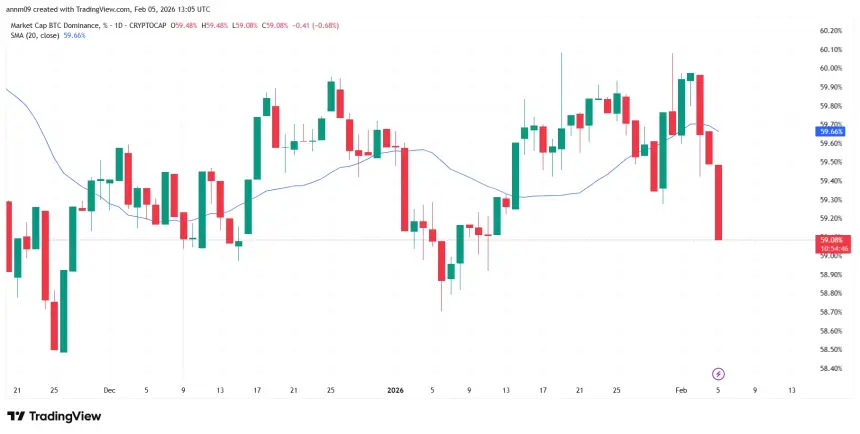Image resolution: width=860 pixels, height=434 pixels.
Task: Click the blue 59.66% SMA axis label
Action: 830,131
